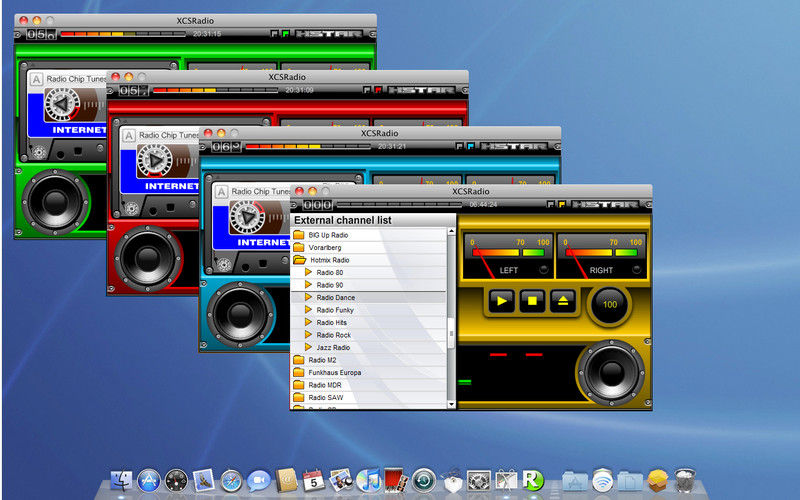Click the speaker on the red radio
Image resolution: width=800 pixels, height=500 pixels.
[x=148, y=259]
